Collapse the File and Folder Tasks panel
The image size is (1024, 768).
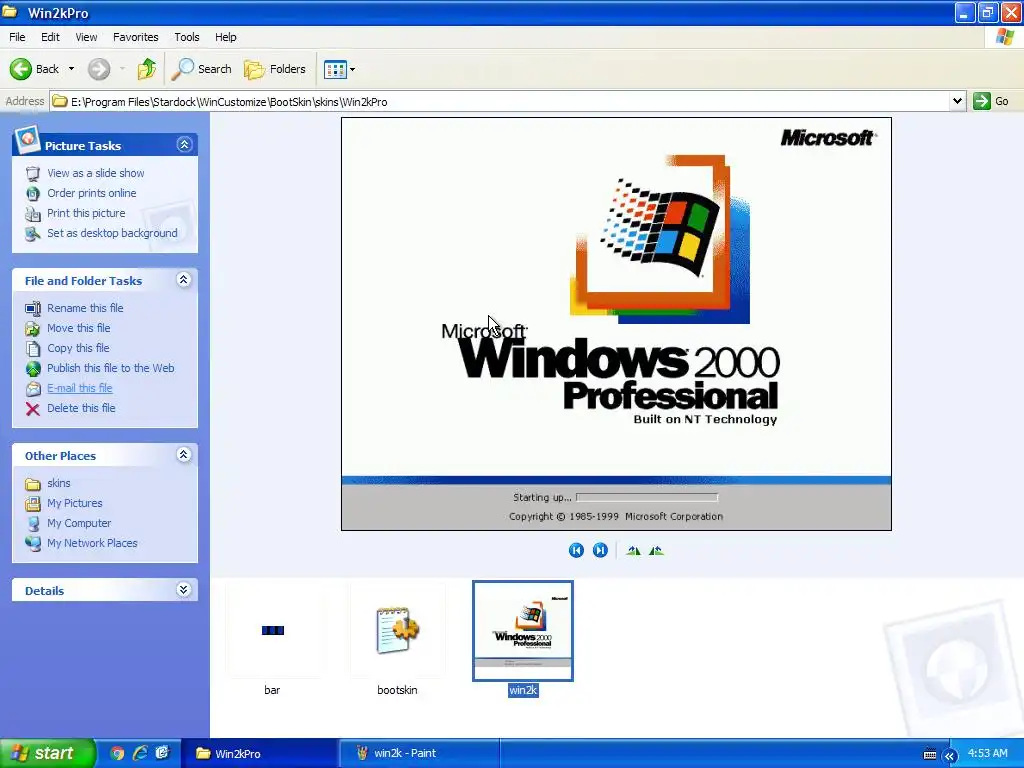coord(184,280)
